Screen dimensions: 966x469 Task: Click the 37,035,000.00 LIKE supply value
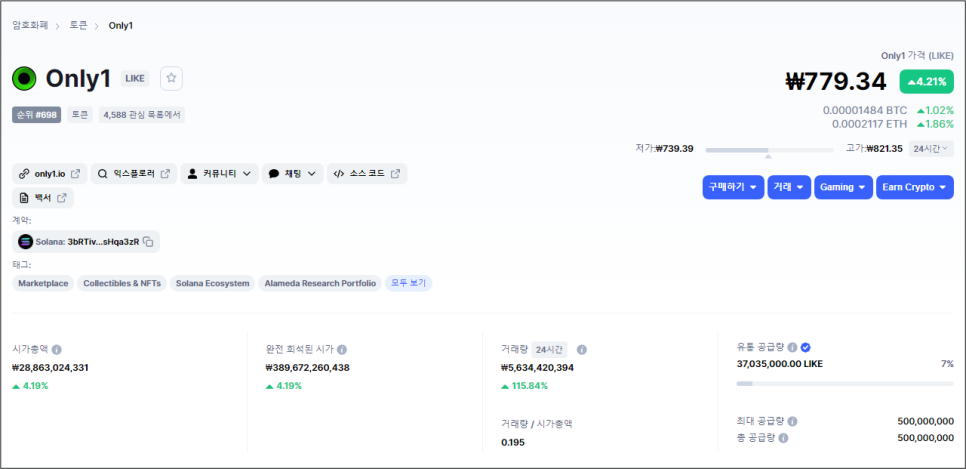[x=779, y=364]
